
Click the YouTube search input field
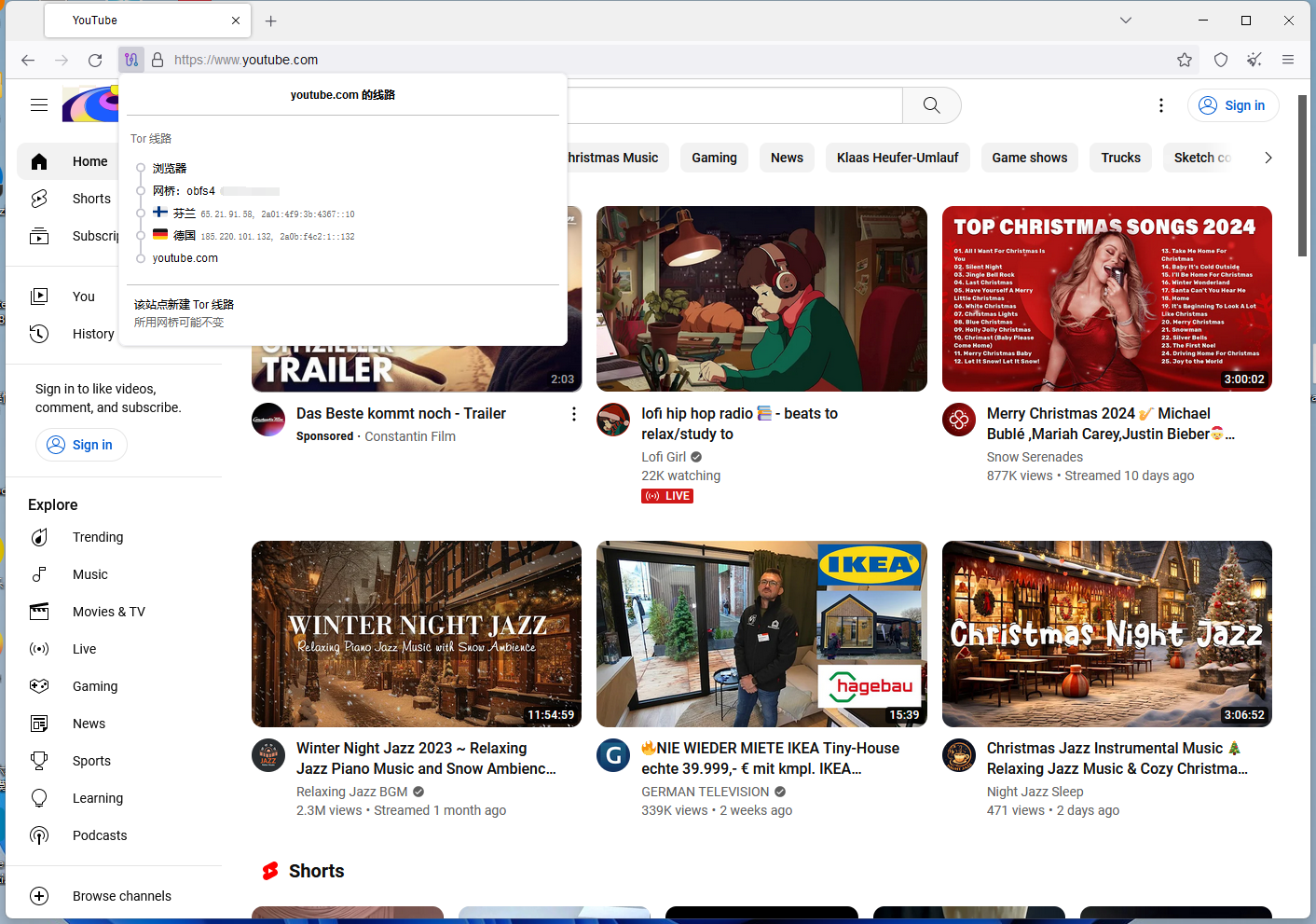[x=734, y=105]
